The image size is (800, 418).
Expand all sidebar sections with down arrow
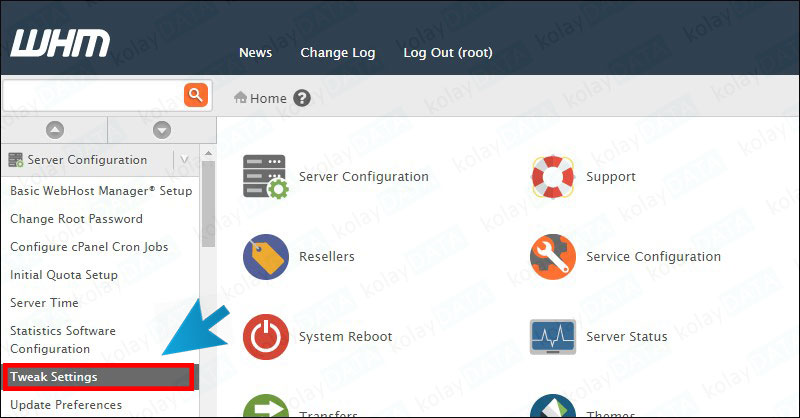pyautogui.click(x=161, y=129)
